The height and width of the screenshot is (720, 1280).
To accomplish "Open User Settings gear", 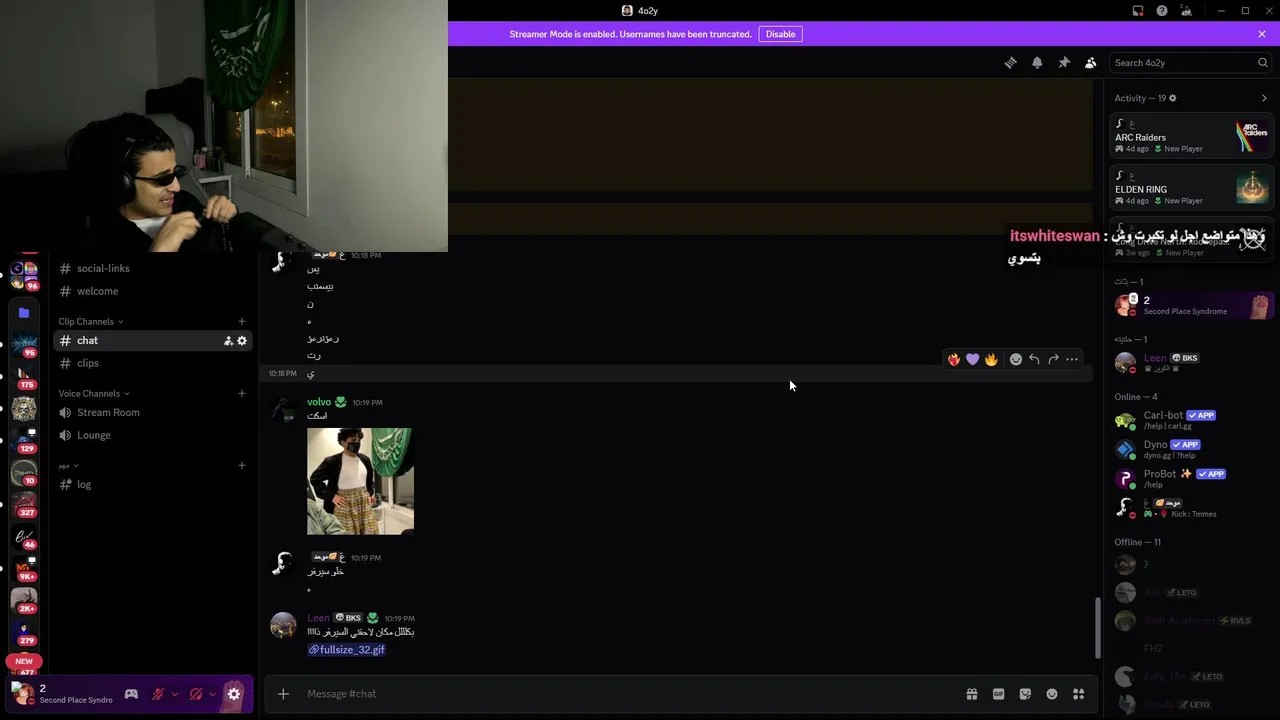I will [x=234, y=694].
